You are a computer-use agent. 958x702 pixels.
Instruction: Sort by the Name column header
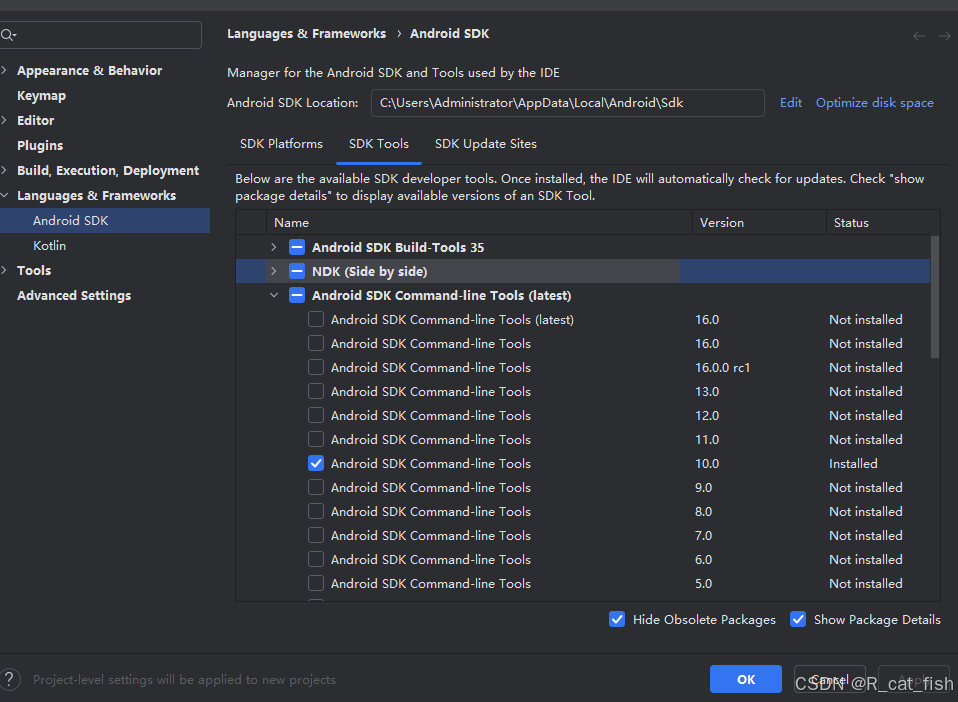tap(479, 222)
